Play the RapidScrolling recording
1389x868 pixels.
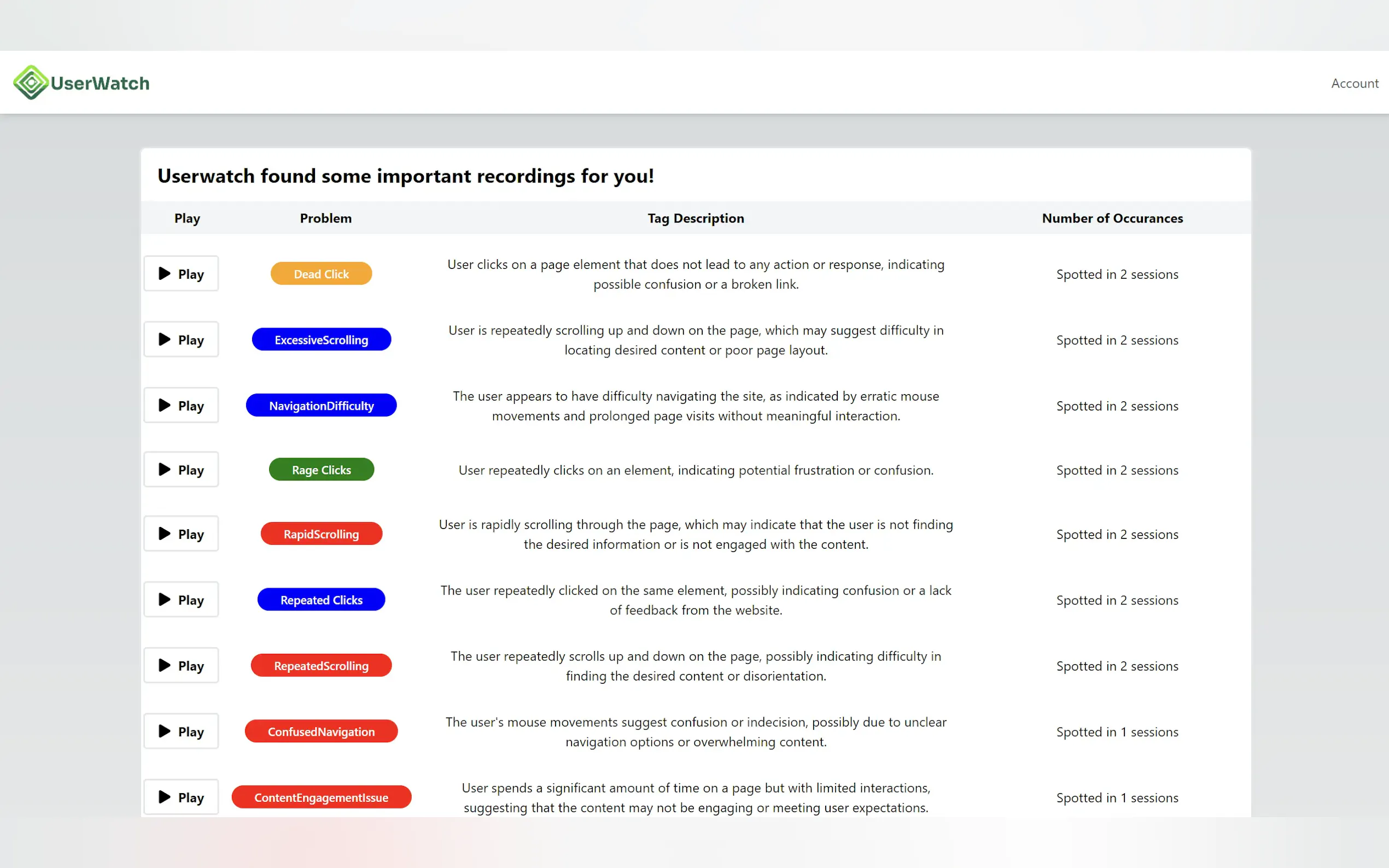coord(181,534)
